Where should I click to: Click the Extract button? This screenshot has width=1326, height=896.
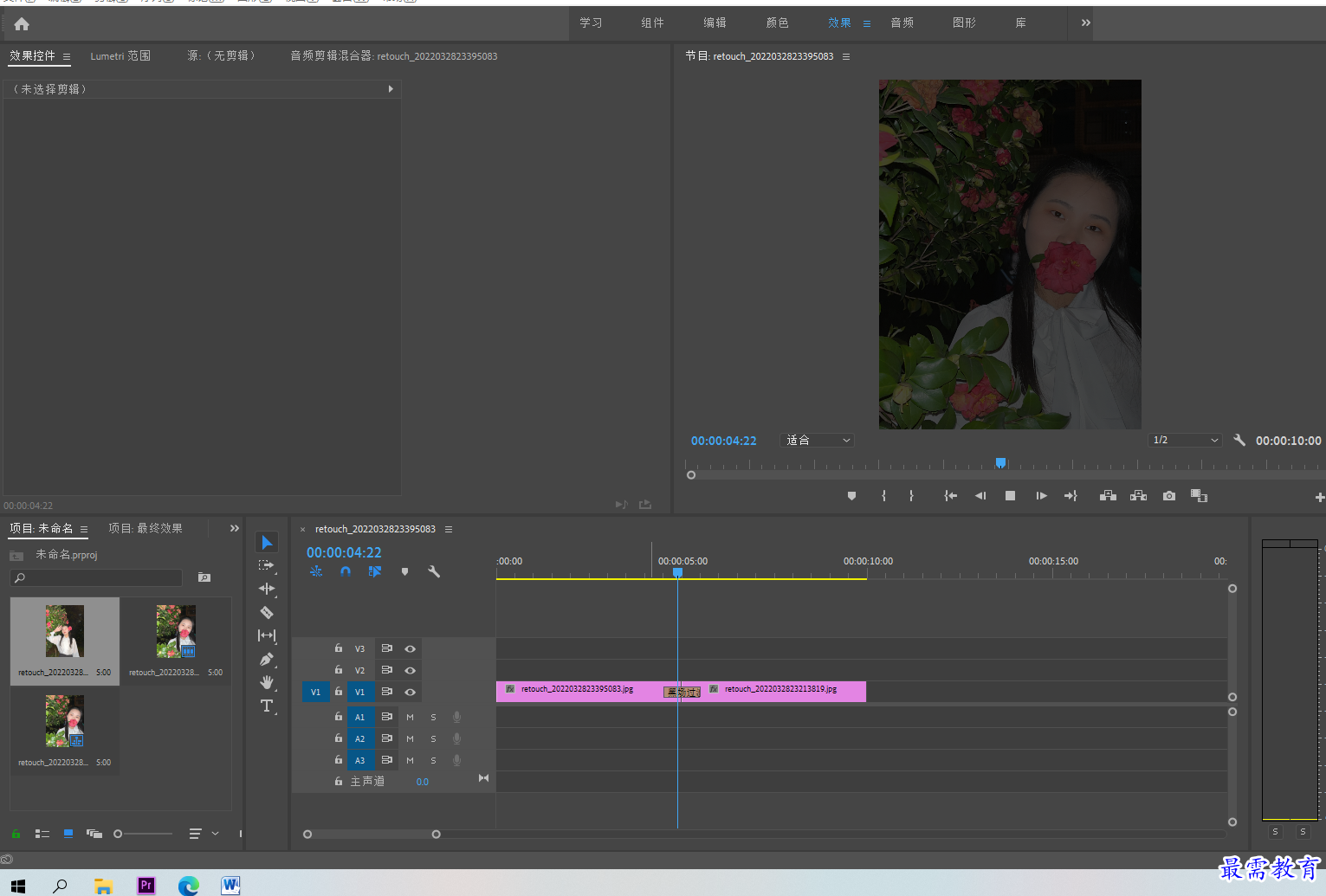point(1138,496)
